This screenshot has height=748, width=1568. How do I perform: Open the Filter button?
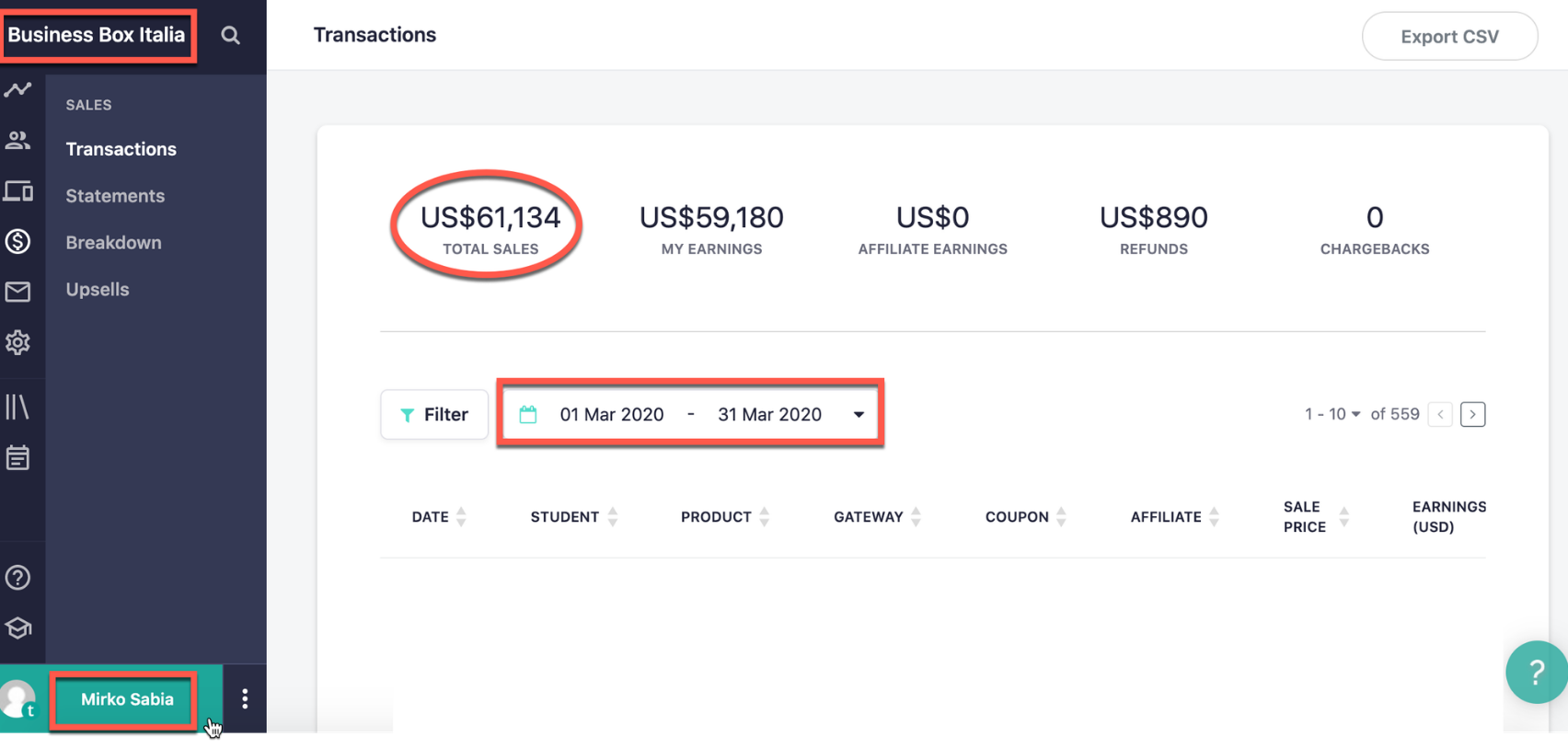tap(434, 414)
